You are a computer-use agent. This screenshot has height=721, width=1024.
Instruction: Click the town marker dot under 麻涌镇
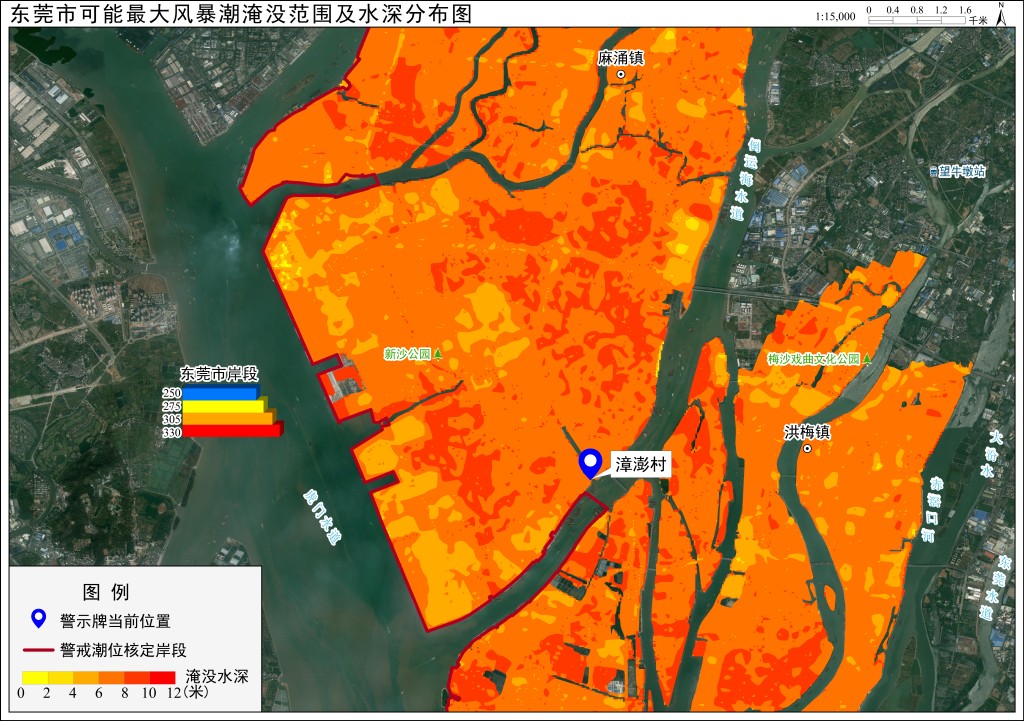[621, 74]
